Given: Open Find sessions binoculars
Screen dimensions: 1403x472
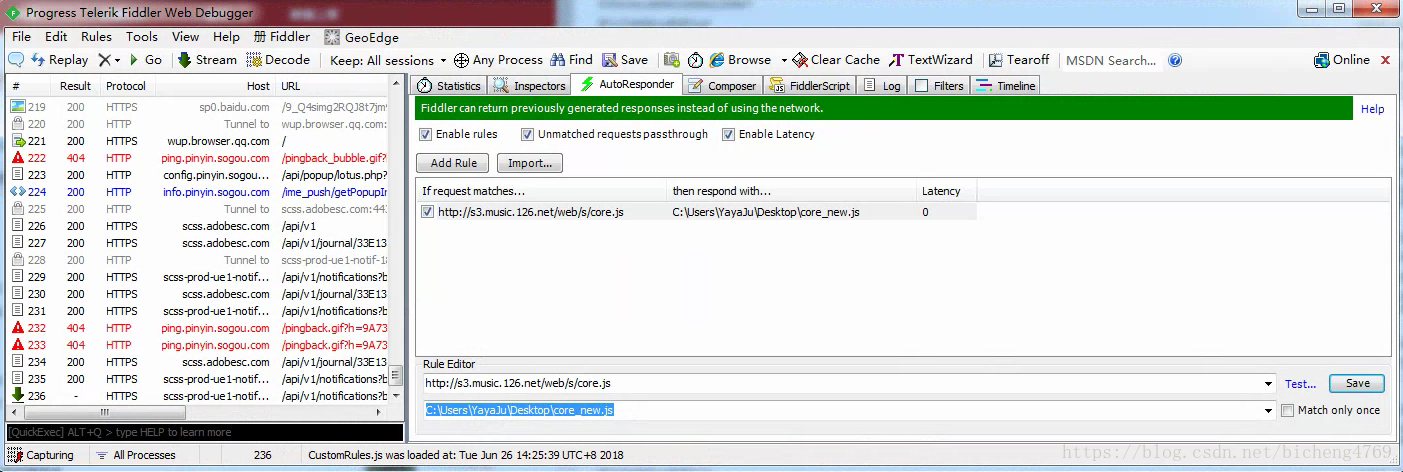Looking at the screenshot, I should point(571,60).
